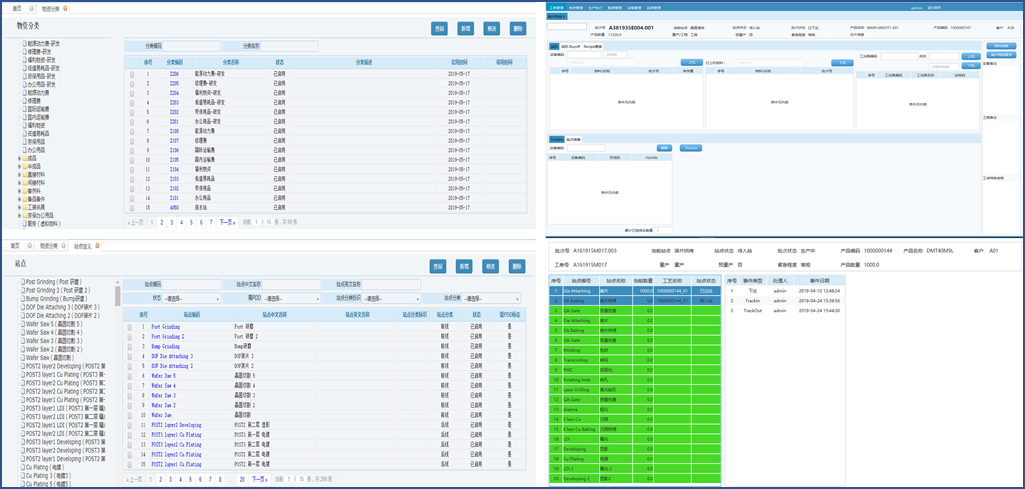
Task: Expand the 直接材料 folder node
Action: point(19,173)
